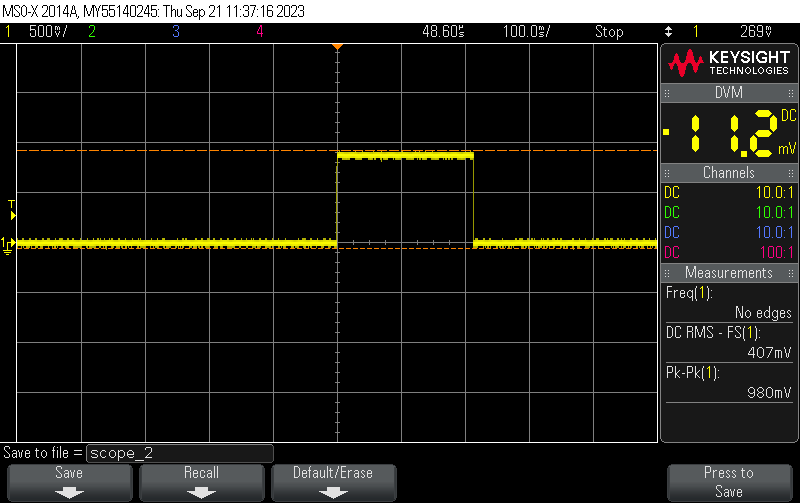Select channel 4 indicator in top bar
Screen dimensions: 800x503
pyautogui.click(x=260, y=32)
